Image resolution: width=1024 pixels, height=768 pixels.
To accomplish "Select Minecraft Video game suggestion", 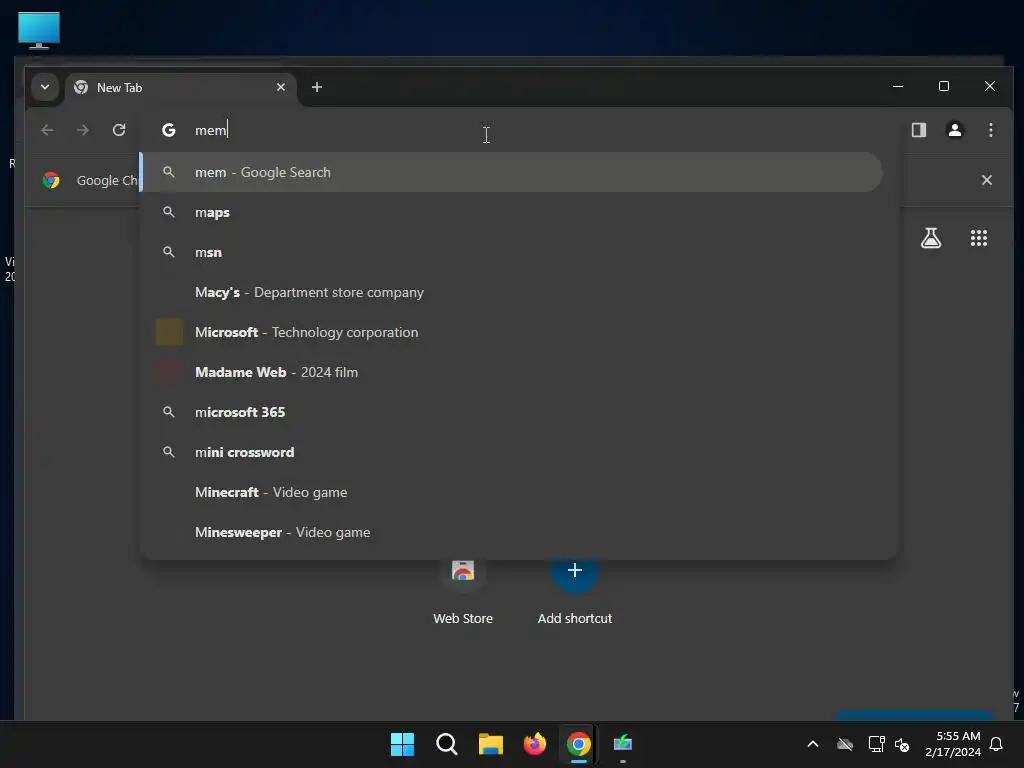I will click(x=513, y=492).
